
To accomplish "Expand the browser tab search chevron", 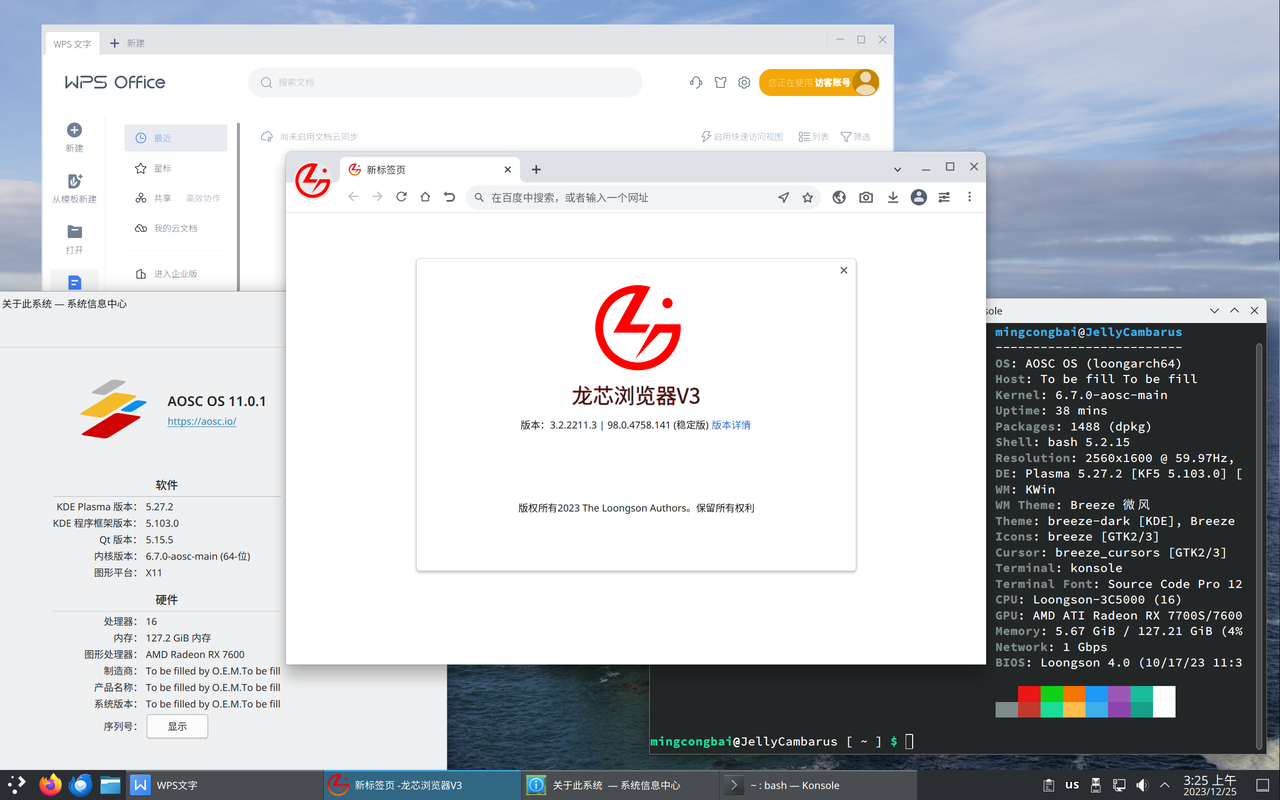I will [898, 169].
